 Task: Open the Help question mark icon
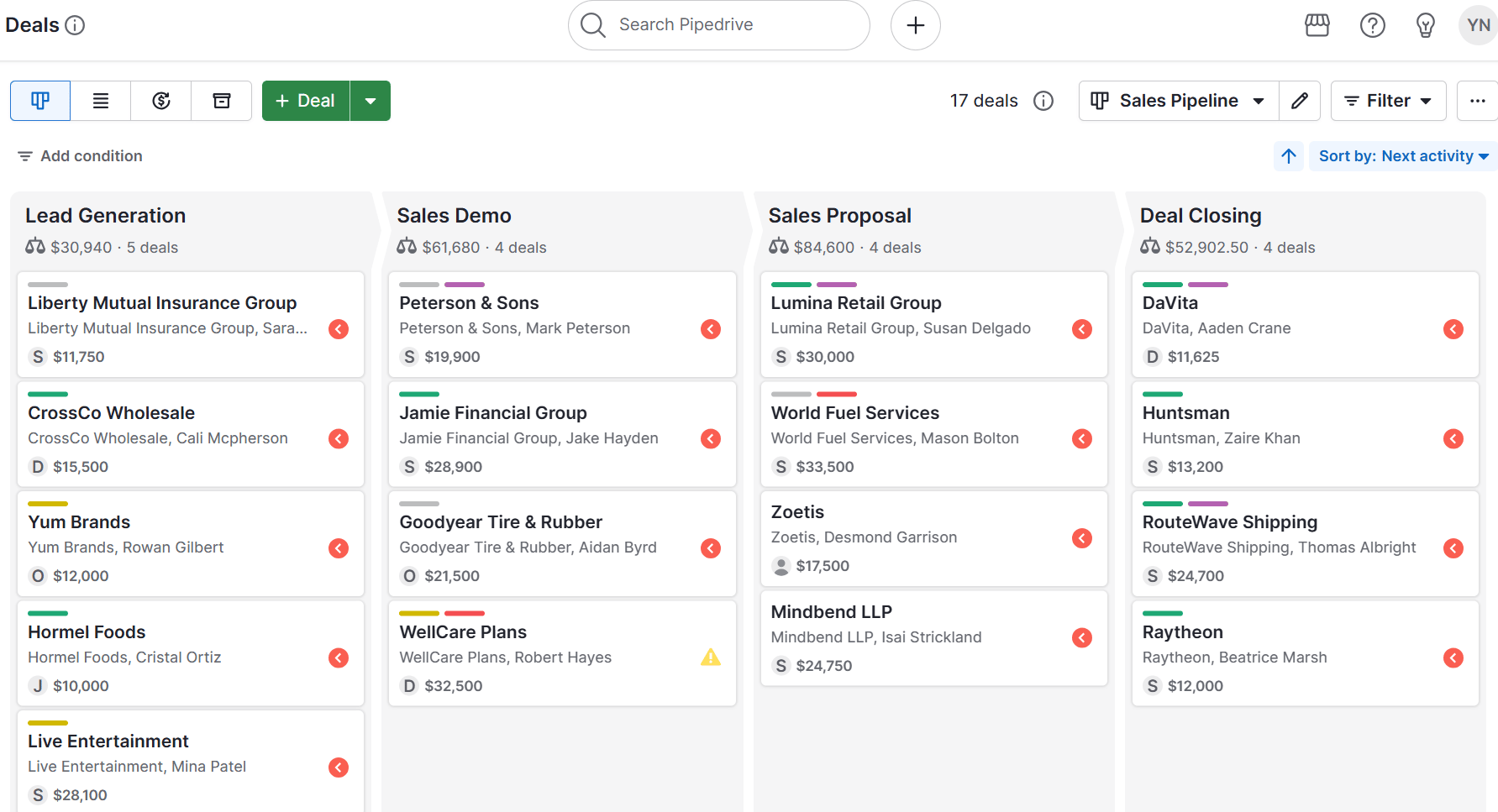coord(1373,25)
